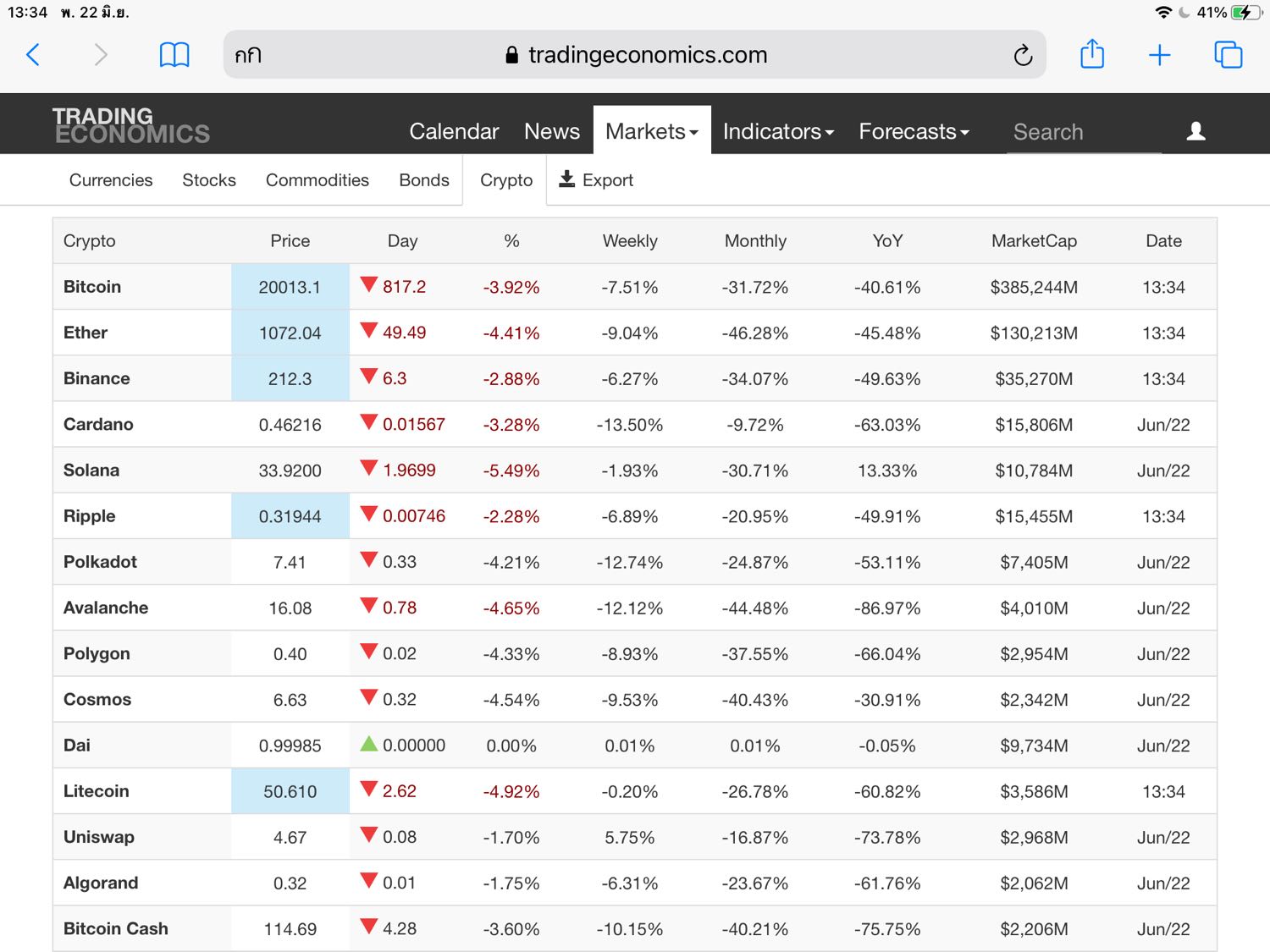Open the News page

[552, 131]
